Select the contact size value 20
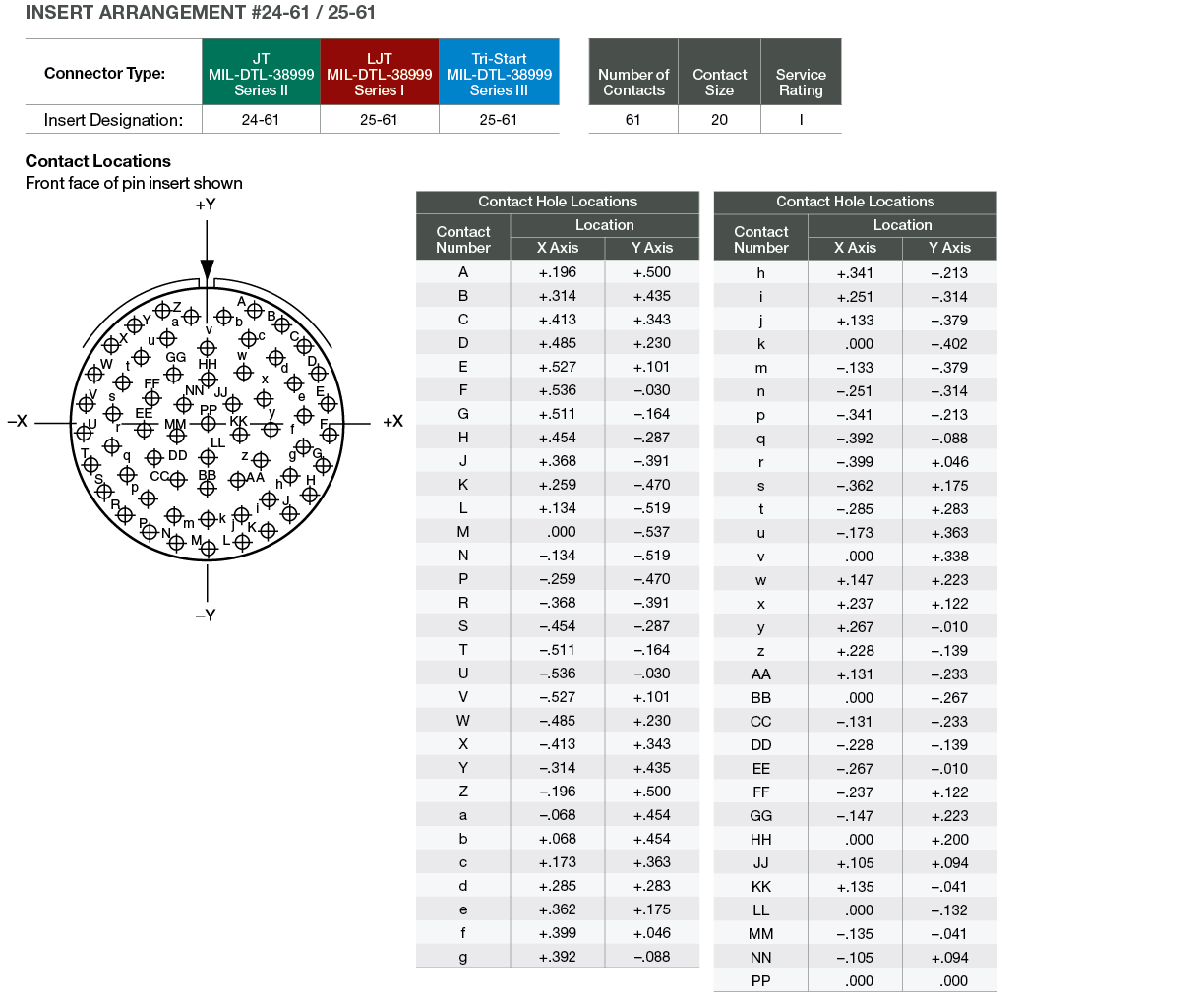Viewport: 1204px width, 997px height. click(x=719, y=120)
